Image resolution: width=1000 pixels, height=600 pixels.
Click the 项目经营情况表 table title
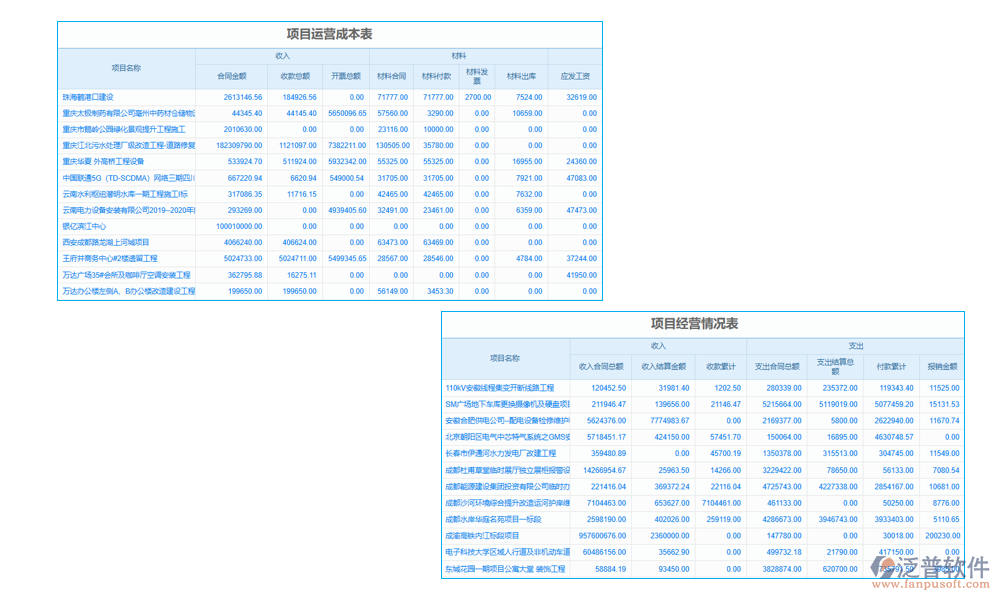[695, 324]
